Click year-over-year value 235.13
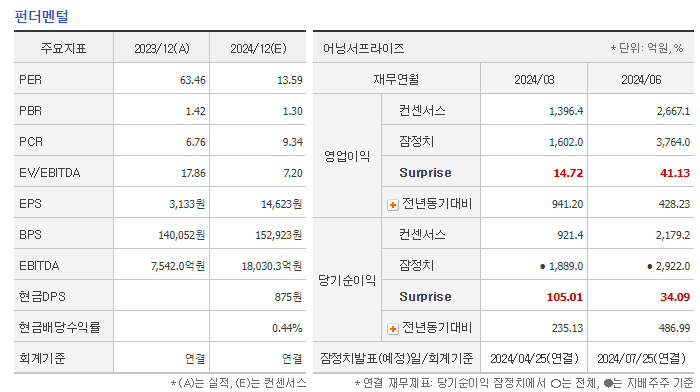Screen dimensions: 700x392 (x=567, y=328)
